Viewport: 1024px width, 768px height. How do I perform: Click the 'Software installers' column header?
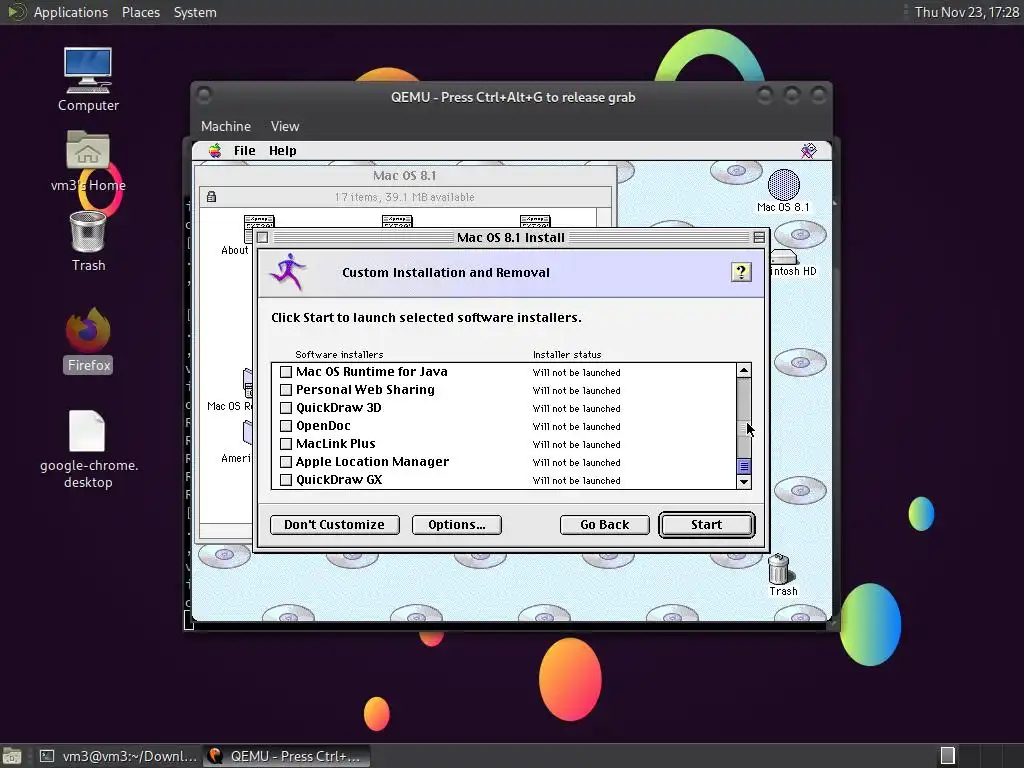[339, 355]
